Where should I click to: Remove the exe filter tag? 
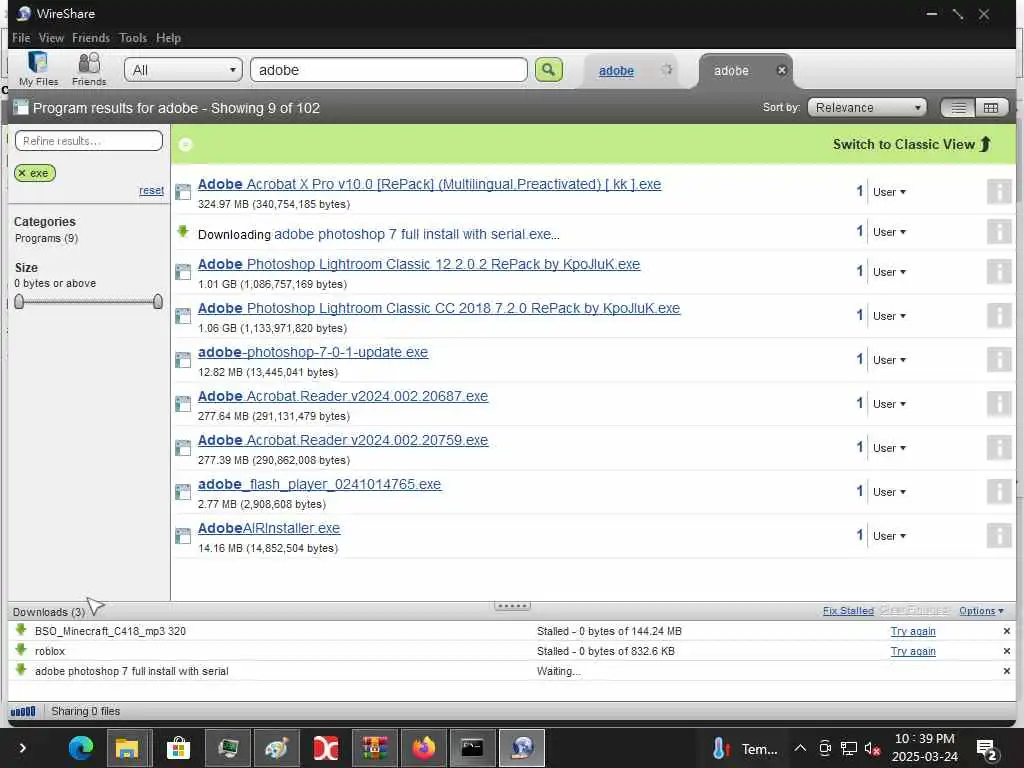[22, 173]
